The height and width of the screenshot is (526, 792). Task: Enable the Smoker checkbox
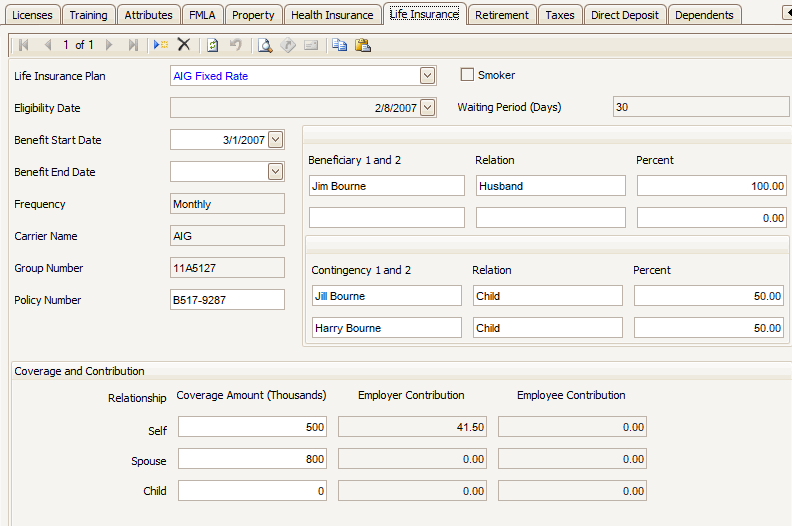[x=467, y=75]
